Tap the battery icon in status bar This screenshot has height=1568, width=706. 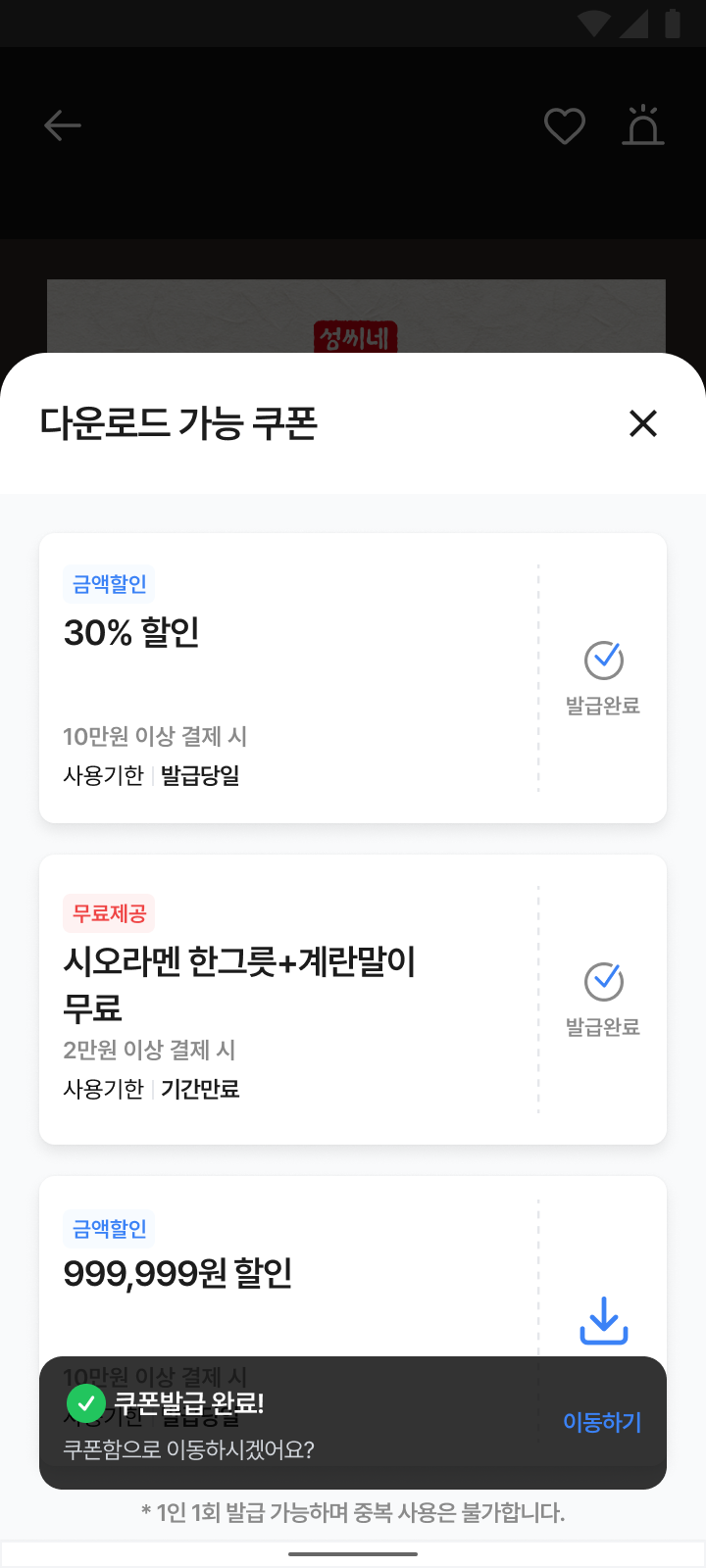point(673,24)
